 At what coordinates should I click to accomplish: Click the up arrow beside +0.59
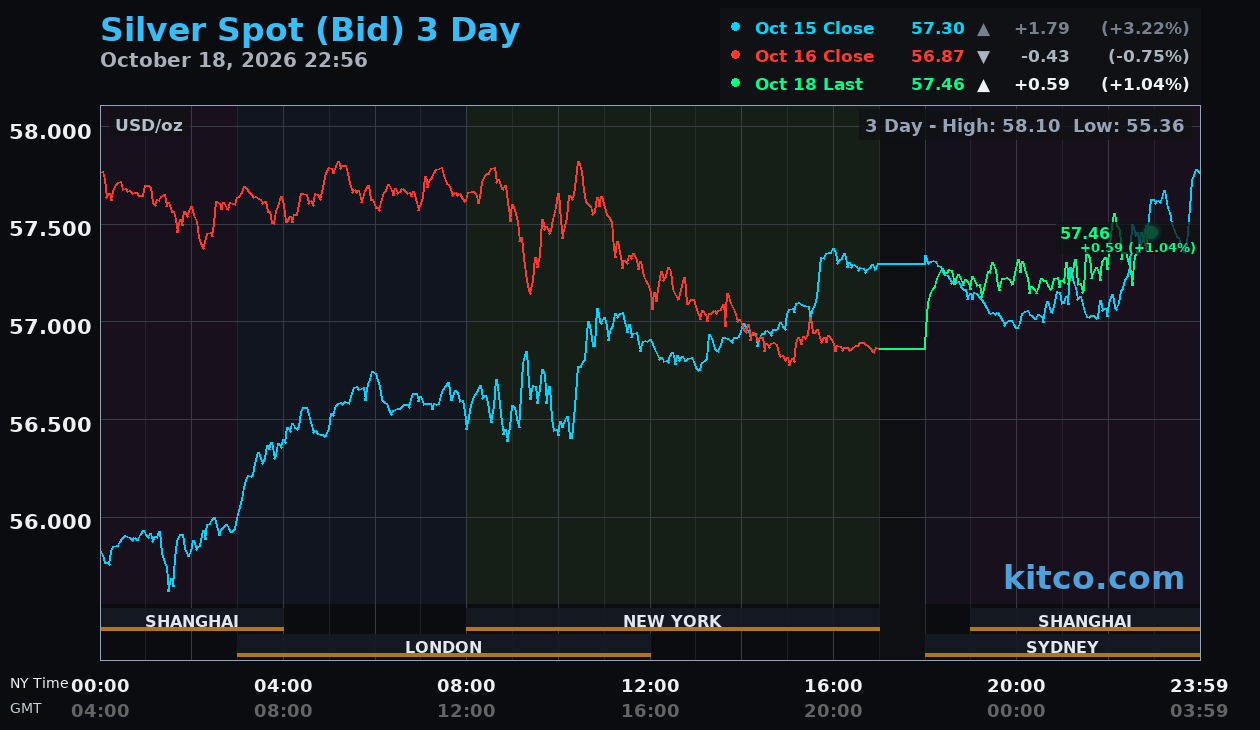click(x=984, y=85)
